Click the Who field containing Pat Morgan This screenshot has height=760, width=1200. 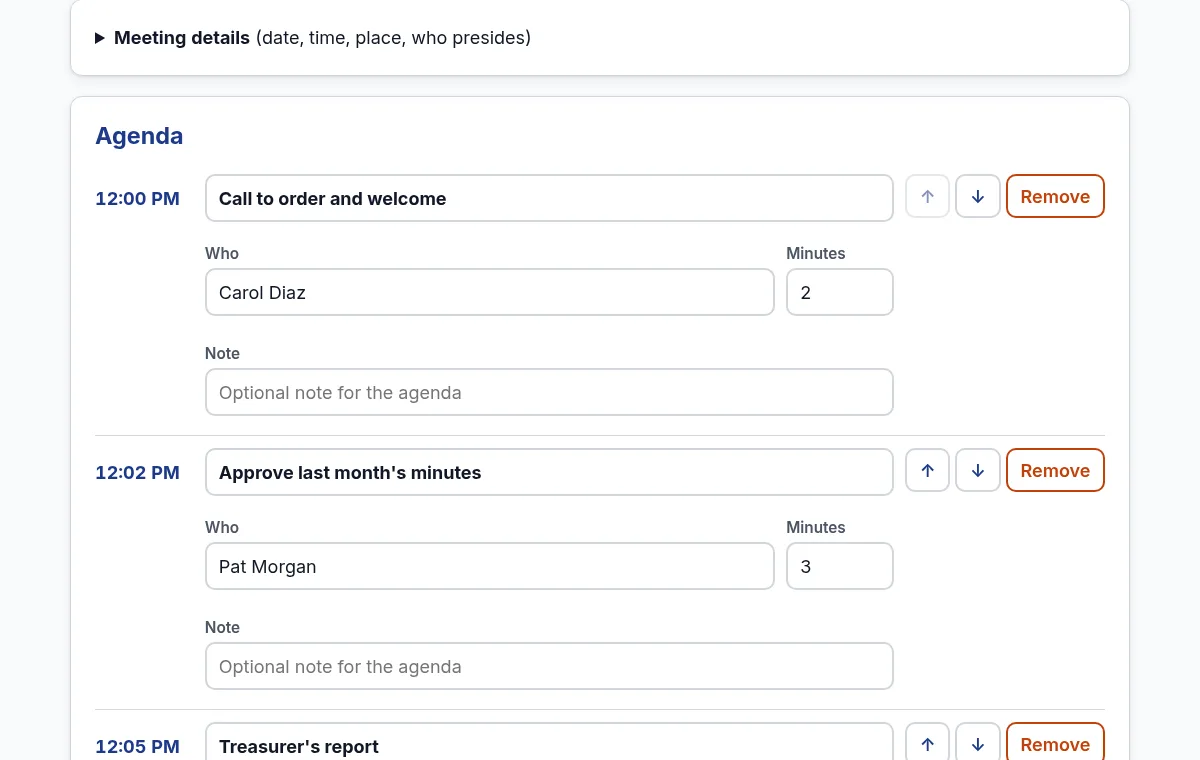490,566
